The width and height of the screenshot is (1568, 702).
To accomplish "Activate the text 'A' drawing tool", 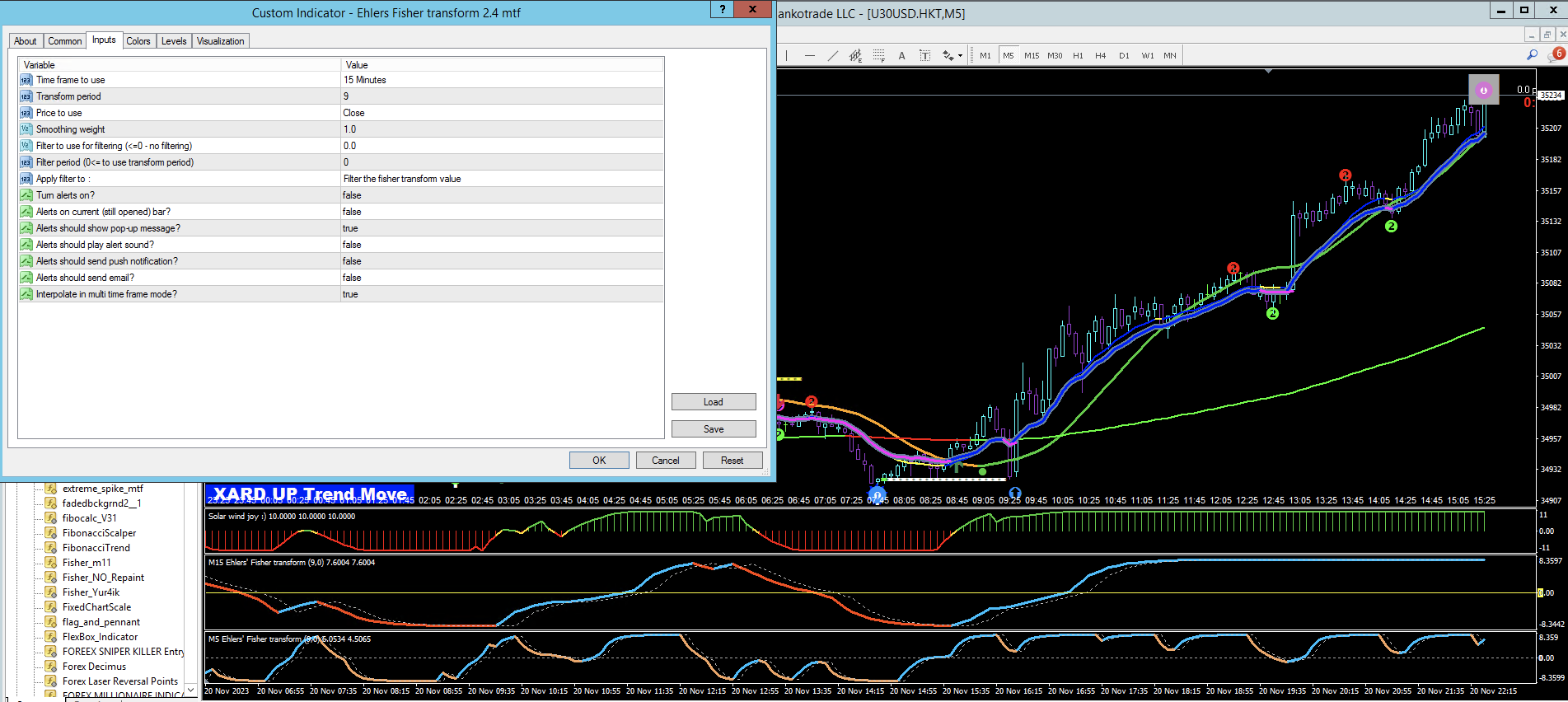I will pyautogui.click(x=901, y=56).
